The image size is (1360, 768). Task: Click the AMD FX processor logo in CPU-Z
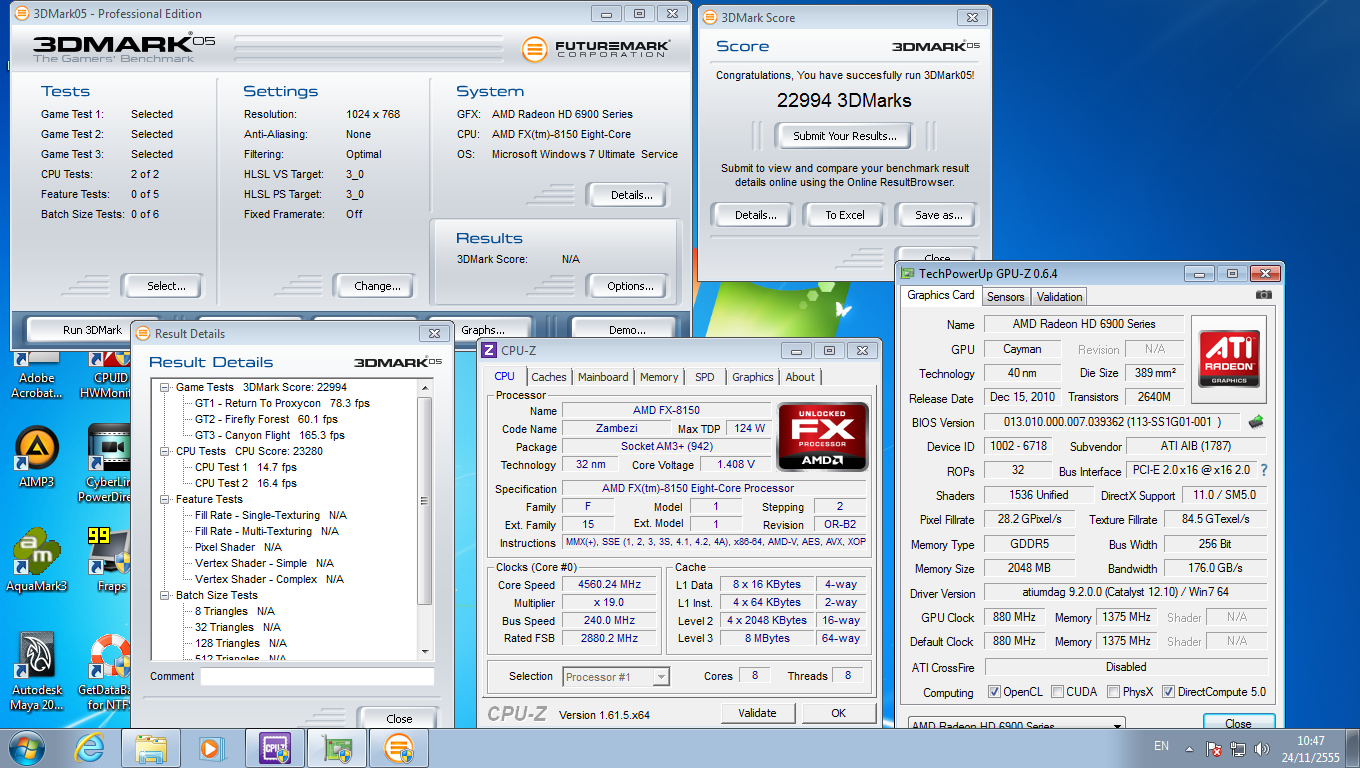(x=823, y=436)
